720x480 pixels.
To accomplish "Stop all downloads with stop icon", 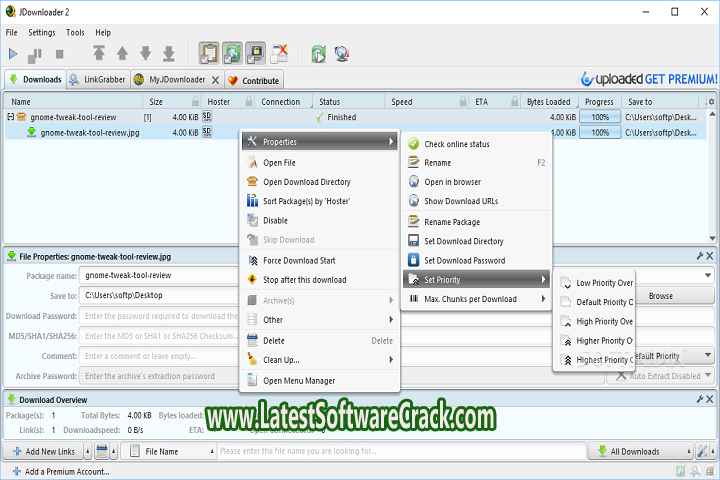I will (x=59, y=54).
